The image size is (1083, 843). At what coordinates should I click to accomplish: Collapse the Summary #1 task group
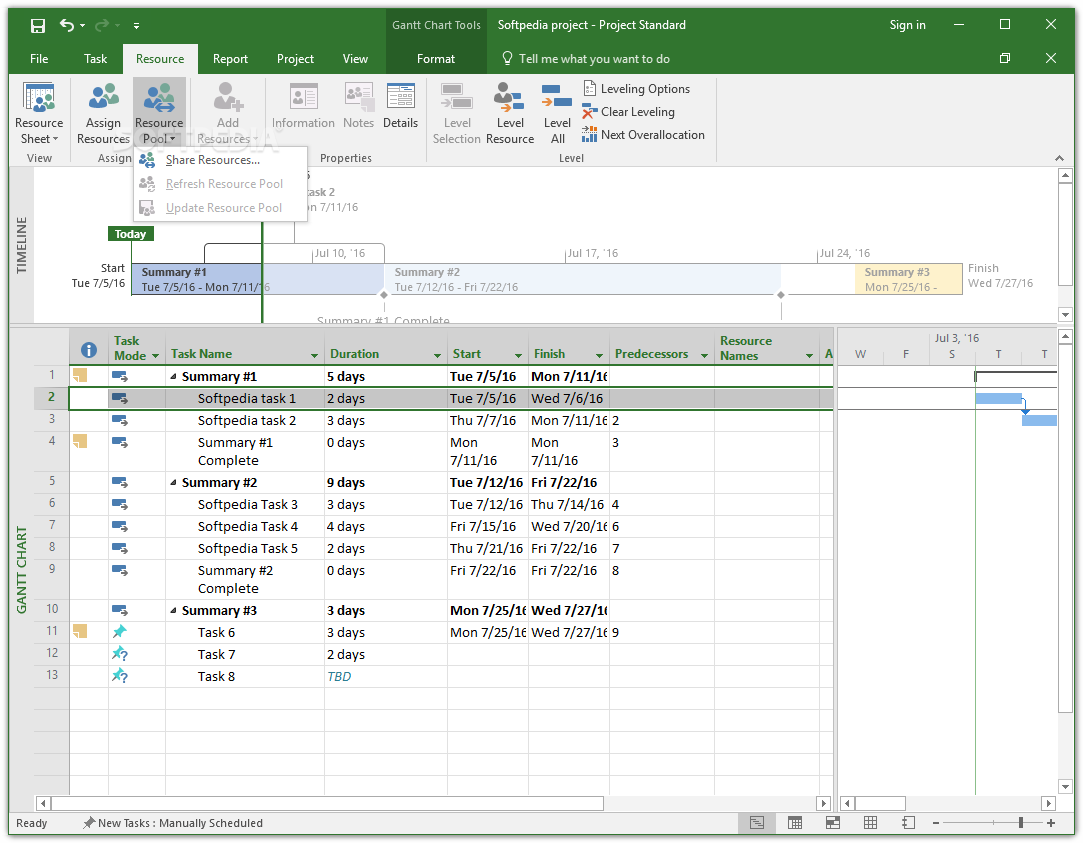click(173, 376)
